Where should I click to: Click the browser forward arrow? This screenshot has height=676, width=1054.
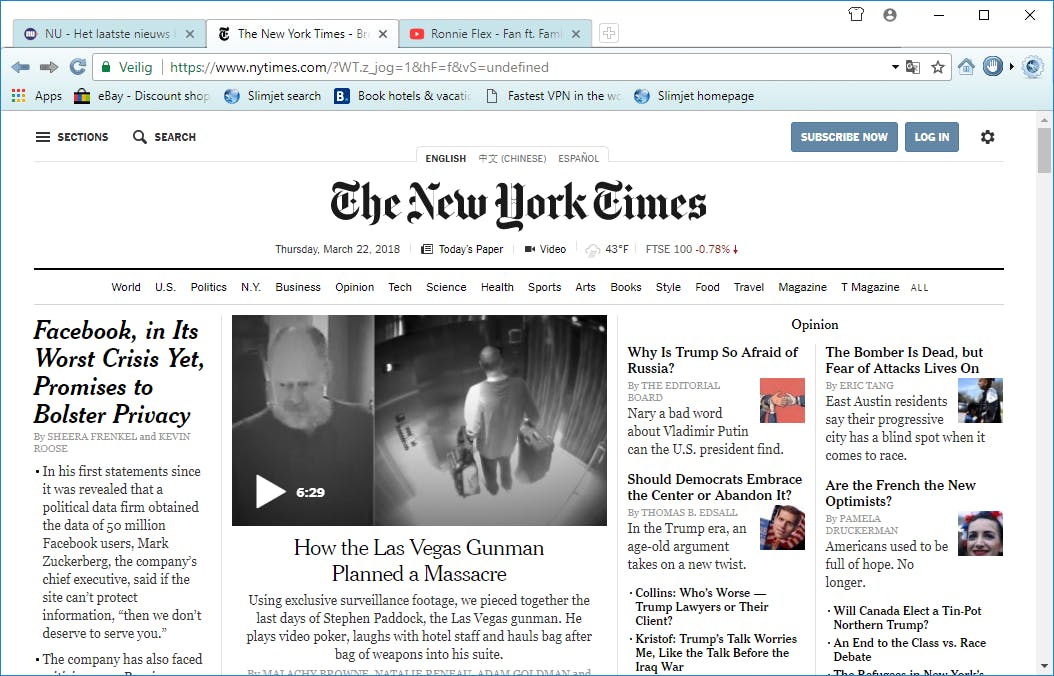[48, 67]
